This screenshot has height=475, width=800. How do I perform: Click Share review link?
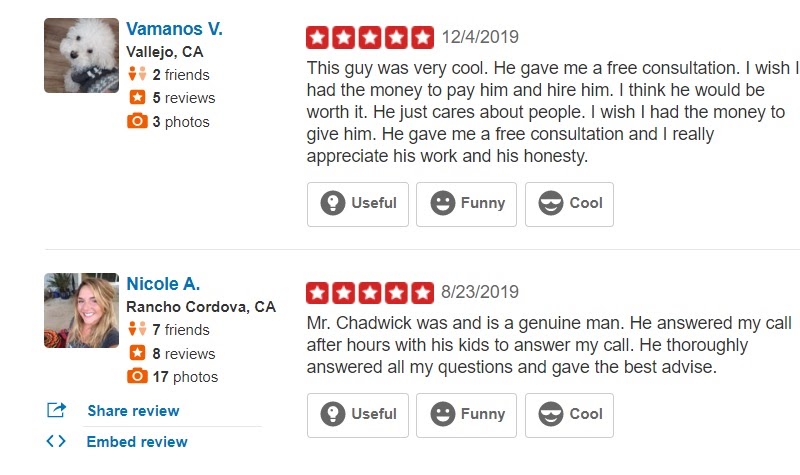[x=133, y=411]
